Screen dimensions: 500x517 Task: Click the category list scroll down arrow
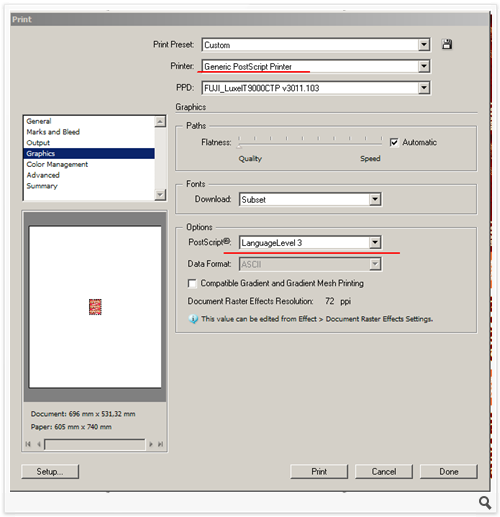coord(160,194)
